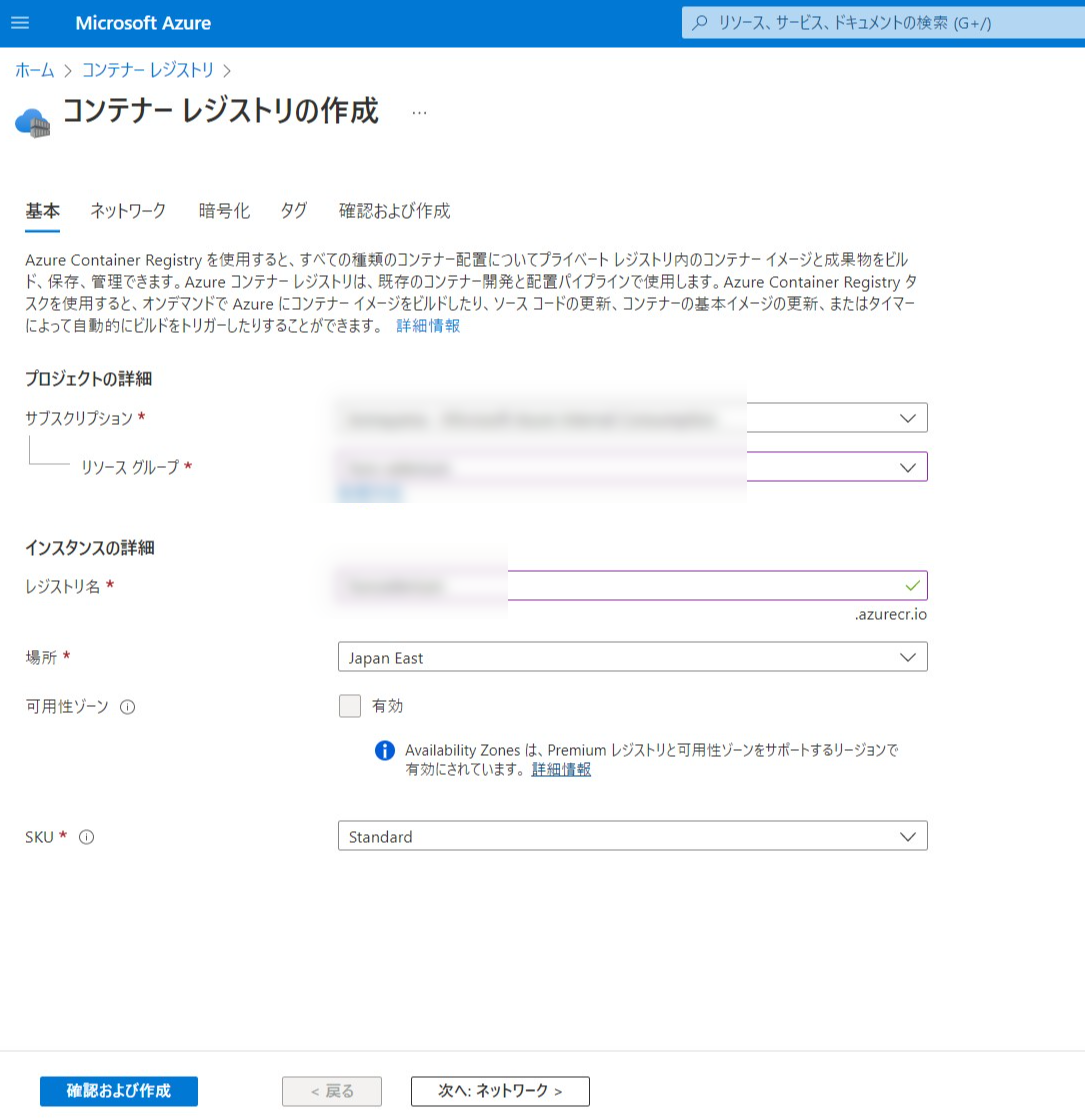
Task: Click the container registry icon beside the page title
Action: point(32,118)
